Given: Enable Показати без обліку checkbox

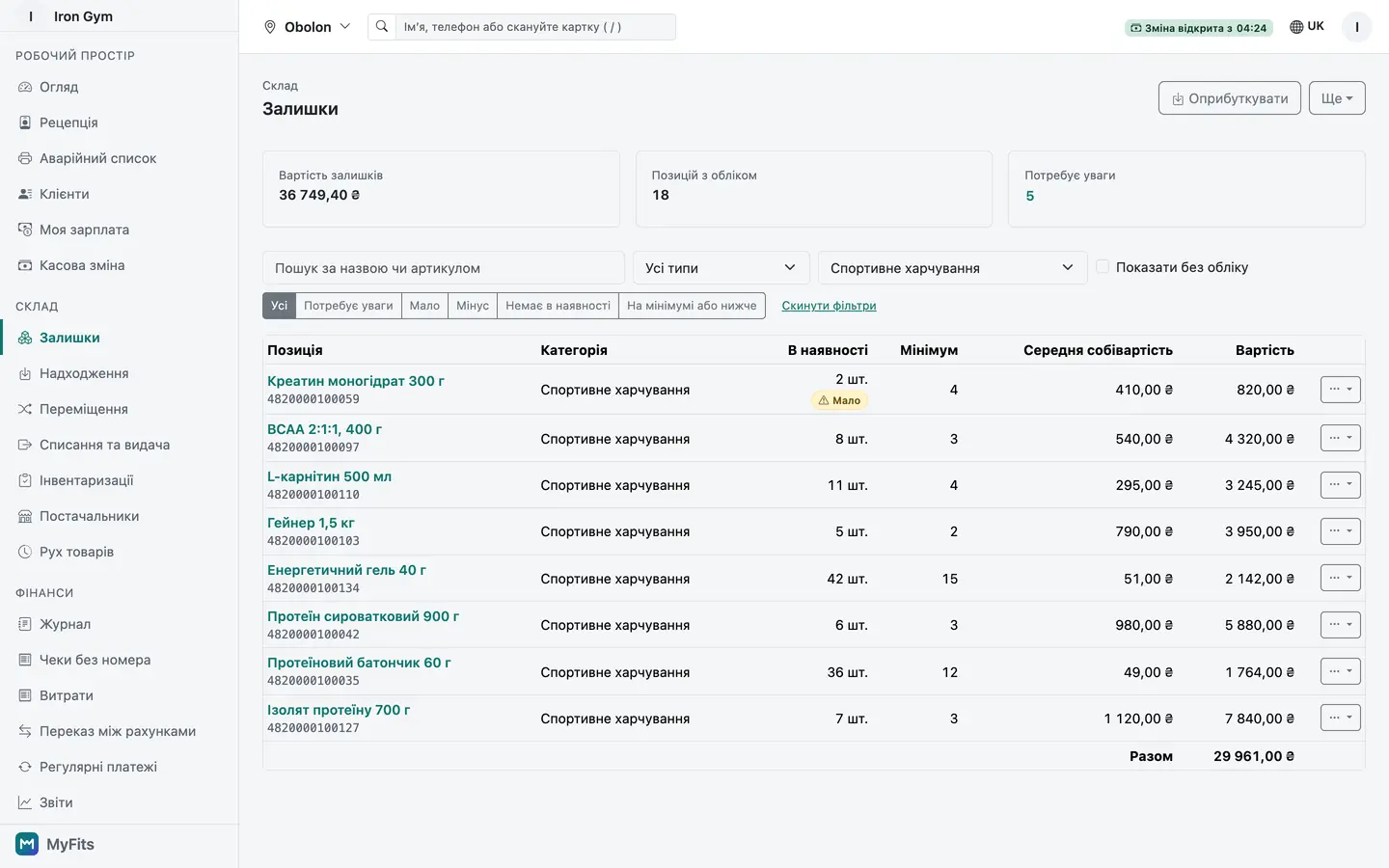Looking at the screenshot, I should 1103,267.
